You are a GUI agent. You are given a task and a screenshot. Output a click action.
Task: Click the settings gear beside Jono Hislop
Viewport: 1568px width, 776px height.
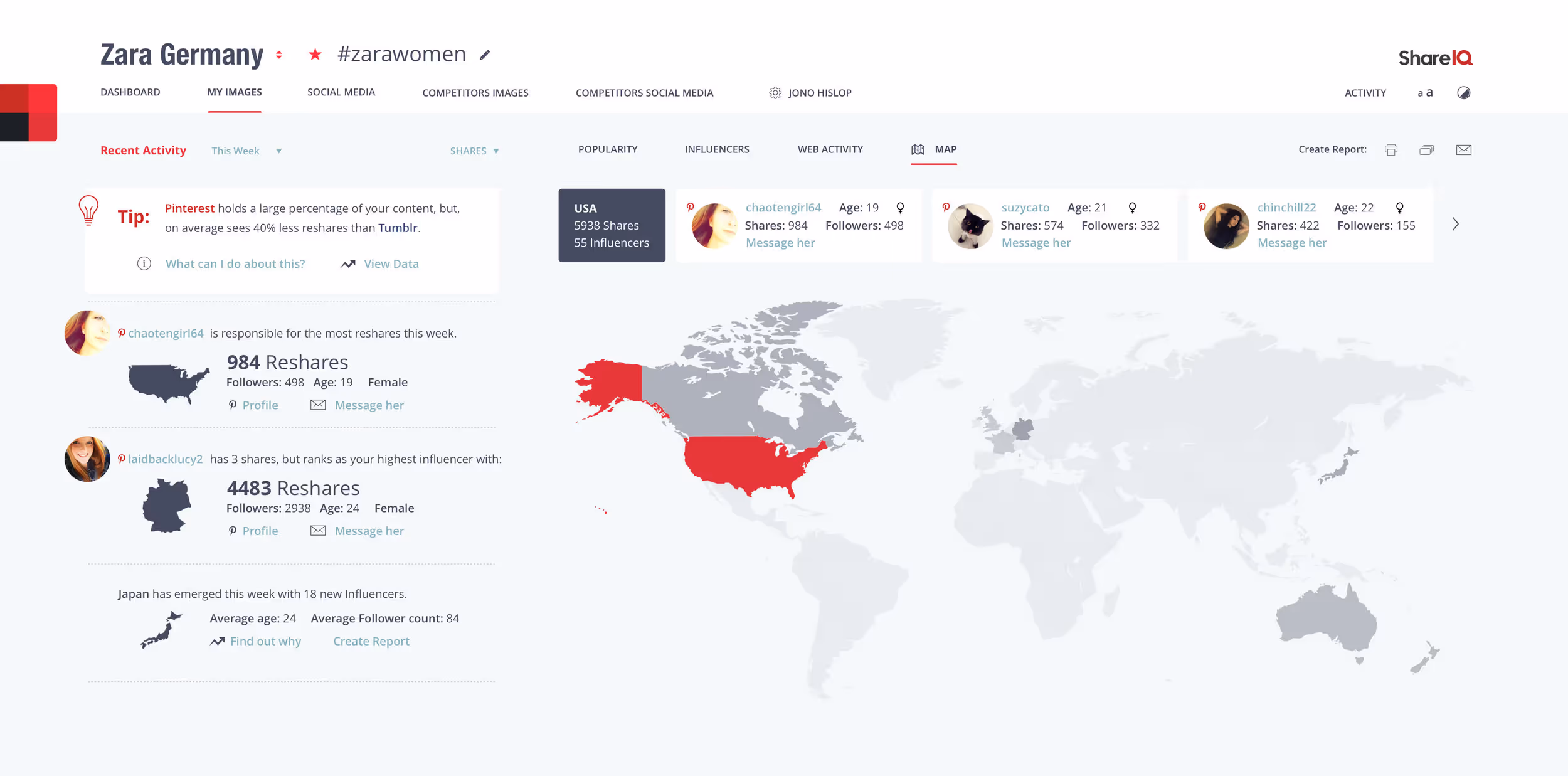click(x=775, y=93)
